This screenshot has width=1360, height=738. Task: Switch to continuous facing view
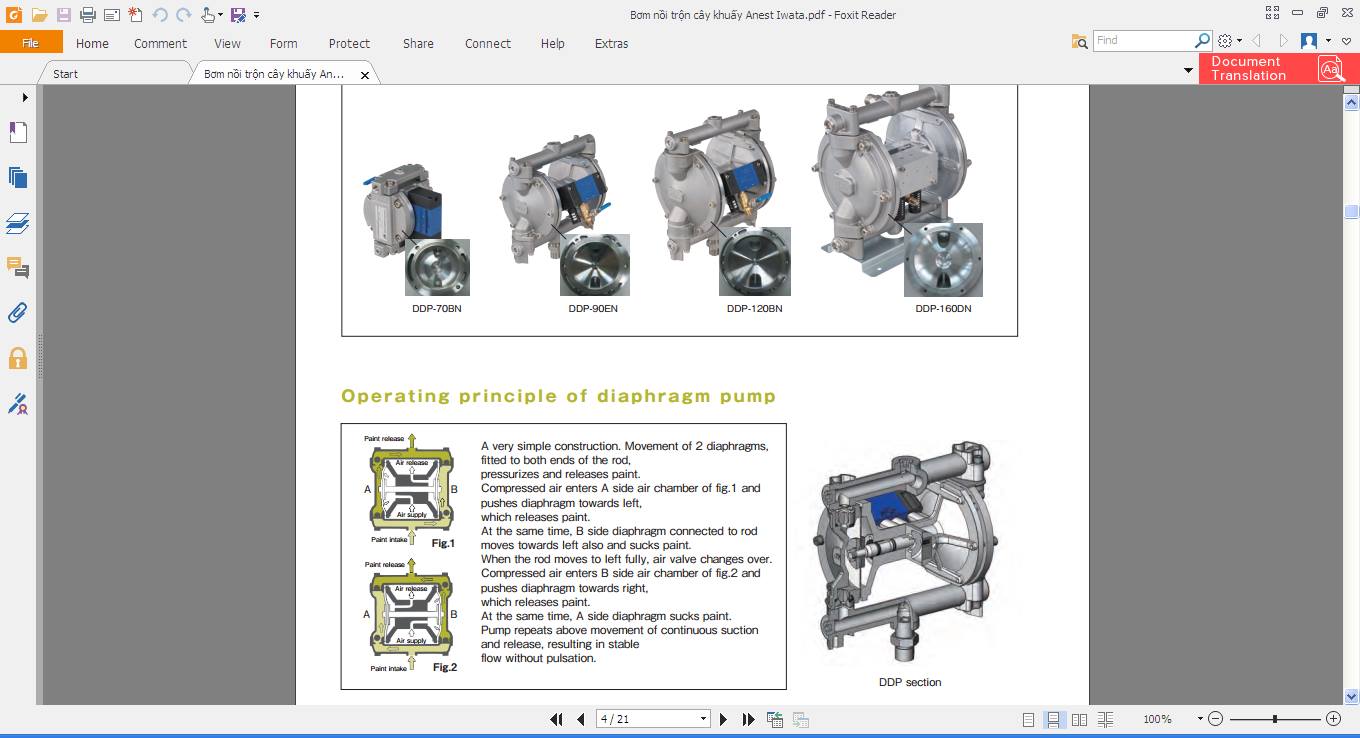coord(1105,719)
